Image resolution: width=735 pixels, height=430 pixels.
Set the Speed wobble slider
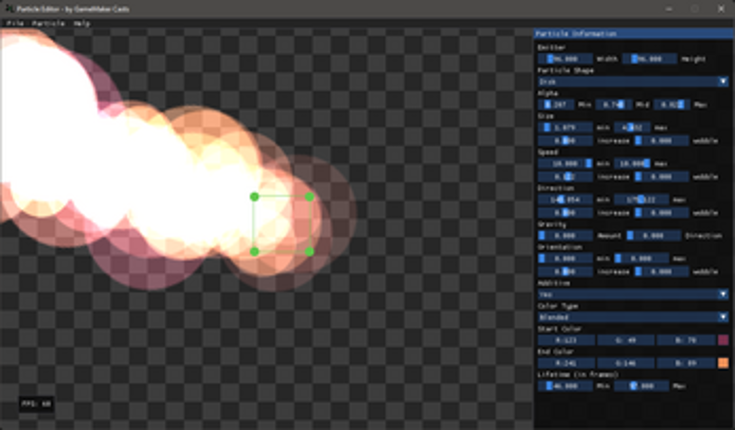661,177
